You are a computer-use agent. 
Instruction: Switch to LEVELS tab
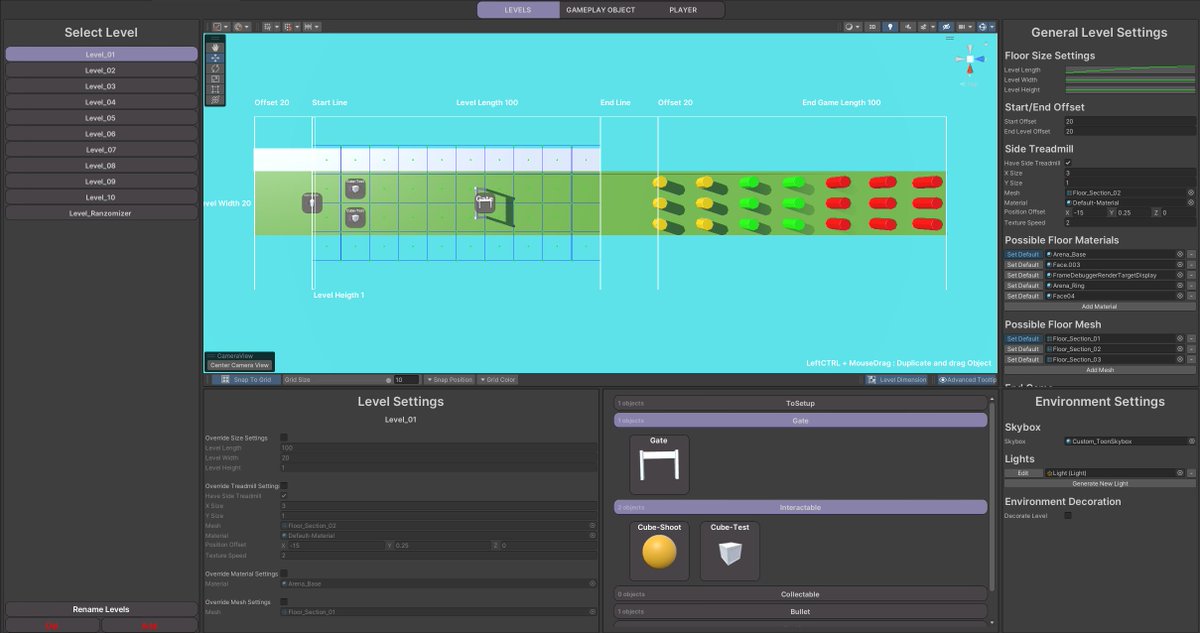[518, 10]
